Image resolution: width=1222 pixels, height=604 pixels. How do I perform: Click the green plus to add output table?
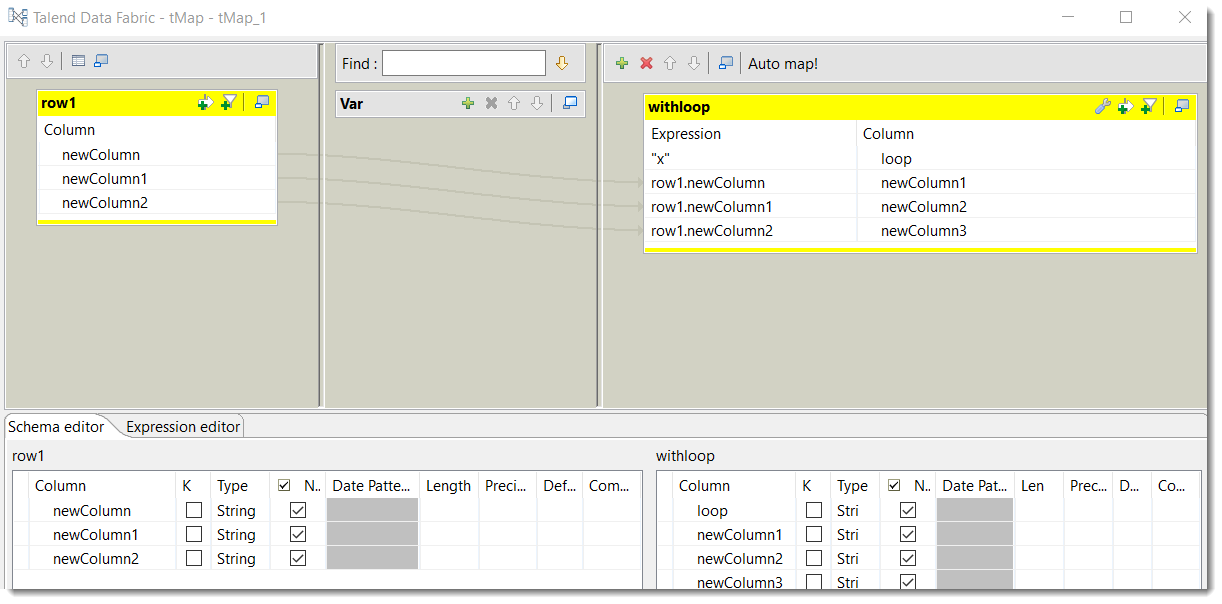point(622,63)
